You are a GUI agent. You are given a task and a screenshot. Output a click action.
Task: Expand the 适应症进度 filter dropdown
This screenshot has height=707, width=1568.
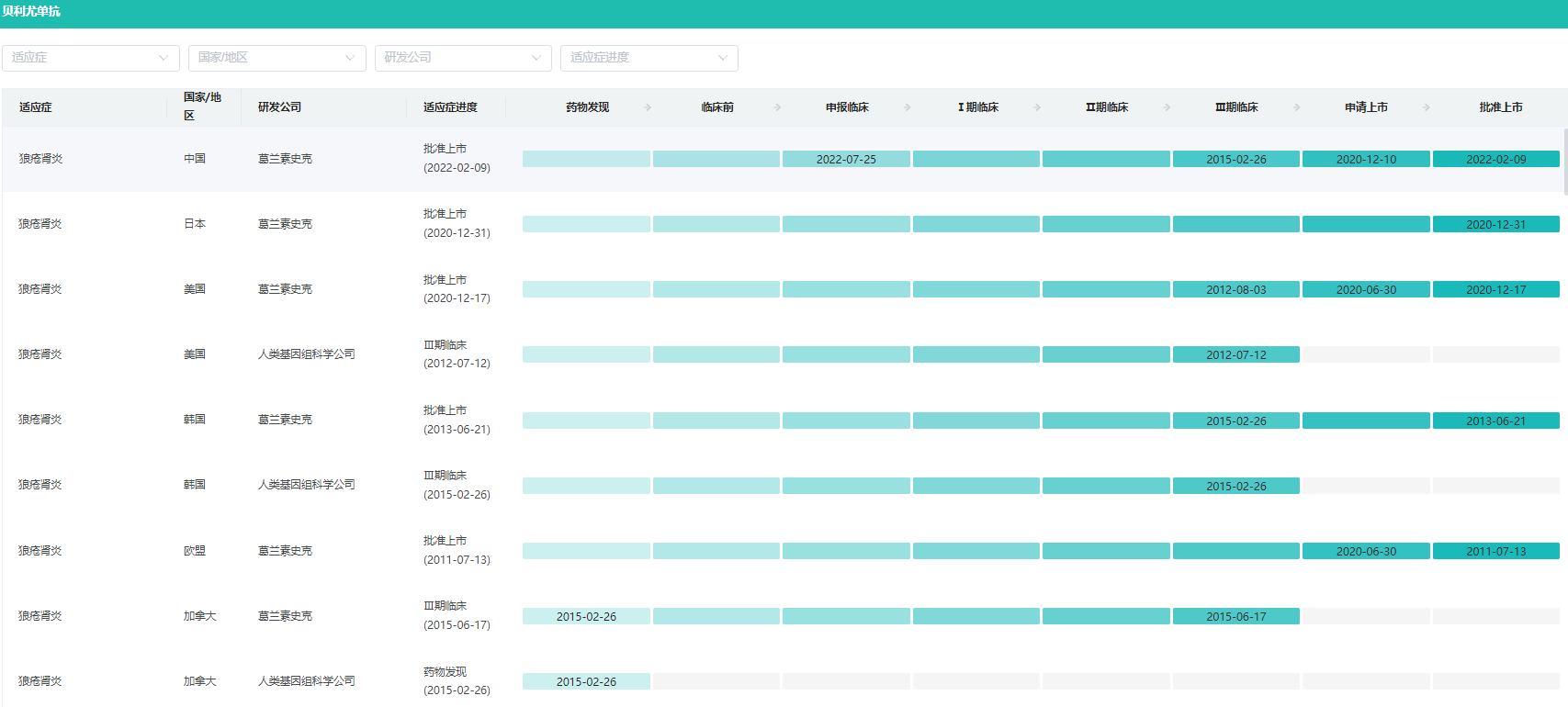(649, 58)
